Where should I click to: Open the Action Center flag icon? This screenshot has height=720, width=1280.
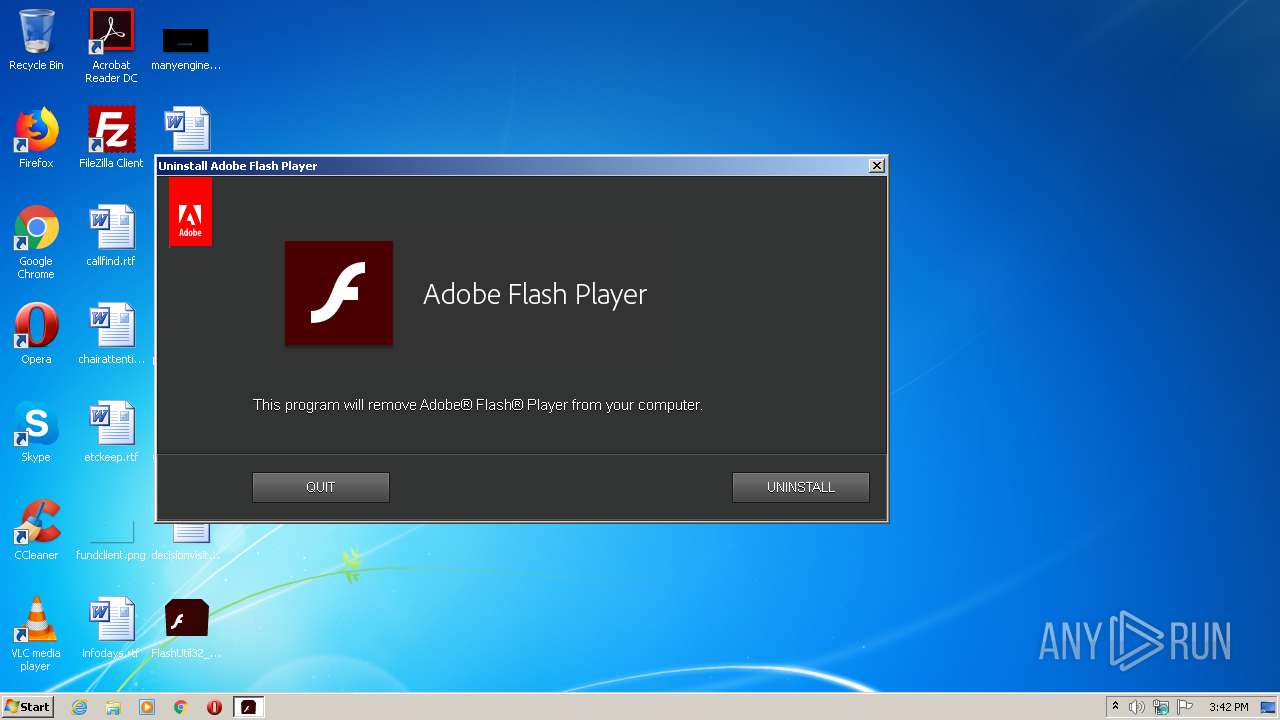point(1185,707)
